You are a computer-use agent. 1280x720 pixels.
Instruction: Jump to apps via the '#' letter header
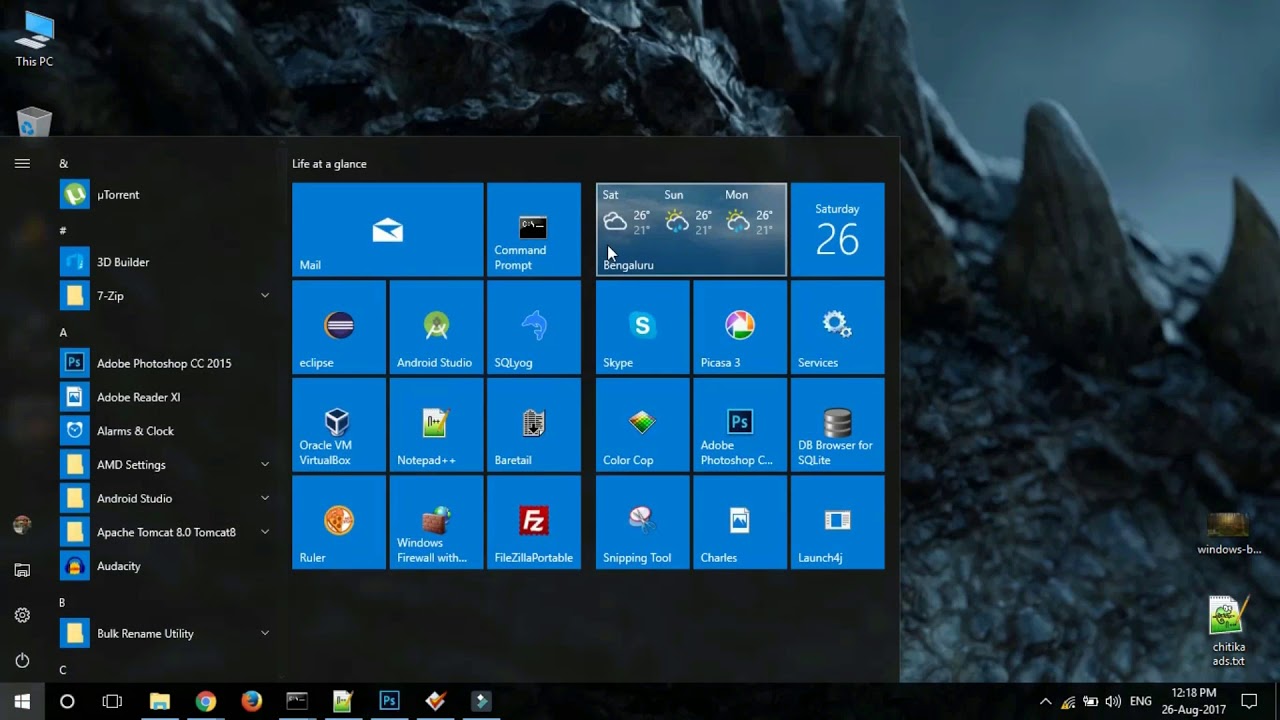tap(63, 230)
